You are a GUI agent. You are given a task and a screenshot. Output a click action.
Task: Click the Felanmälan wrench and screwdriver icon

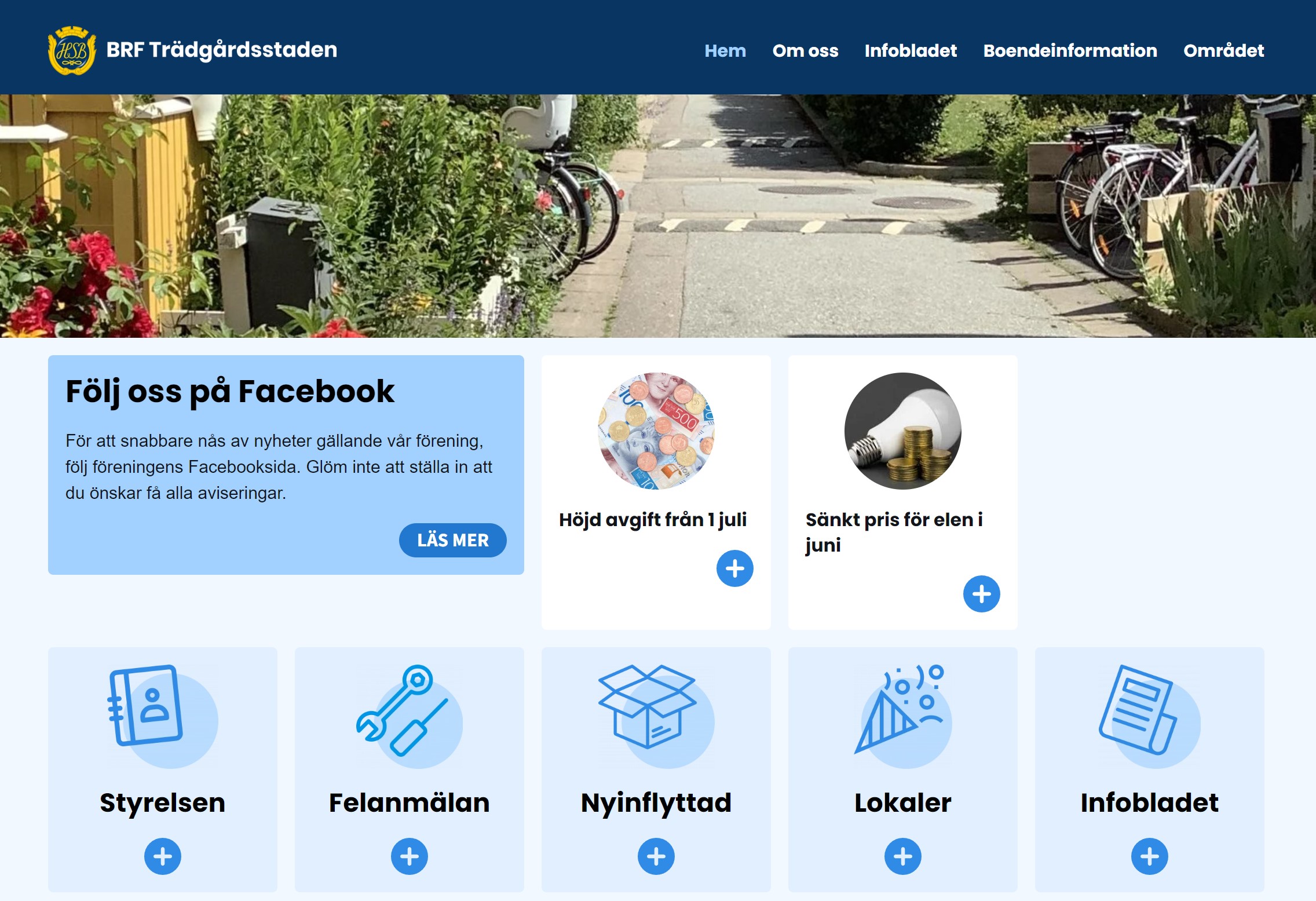tap(409, 716)
